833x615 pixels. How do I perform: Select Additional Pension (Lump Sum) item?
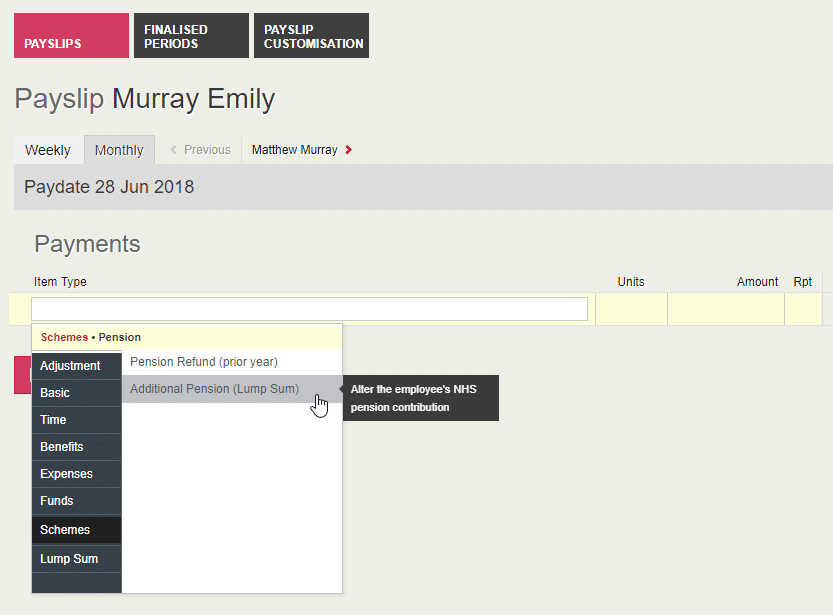(x=214, y=389)
